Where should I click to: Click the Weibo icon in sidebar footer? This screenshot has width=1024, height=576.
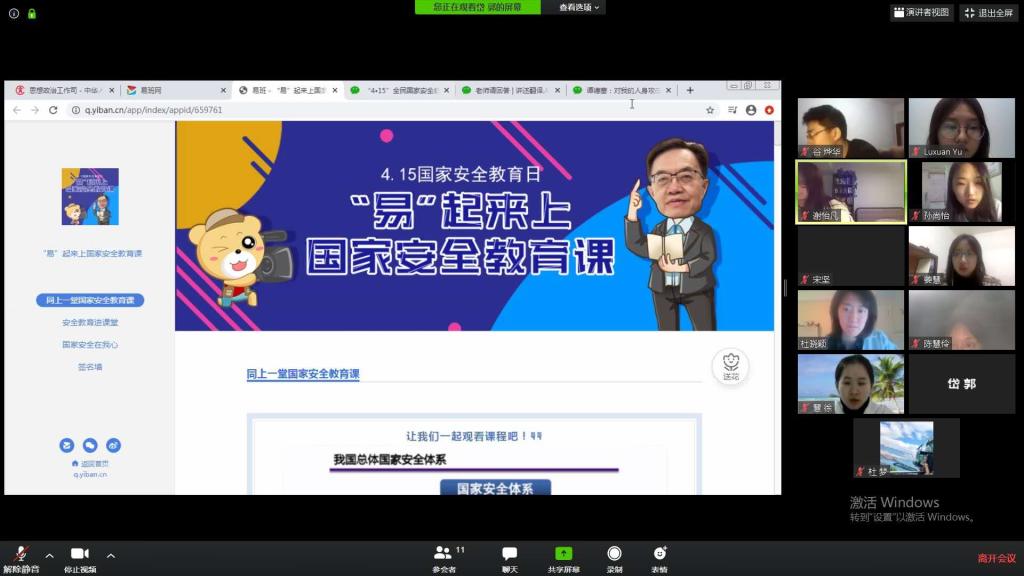pyautogui.click(x=113, y=445)
